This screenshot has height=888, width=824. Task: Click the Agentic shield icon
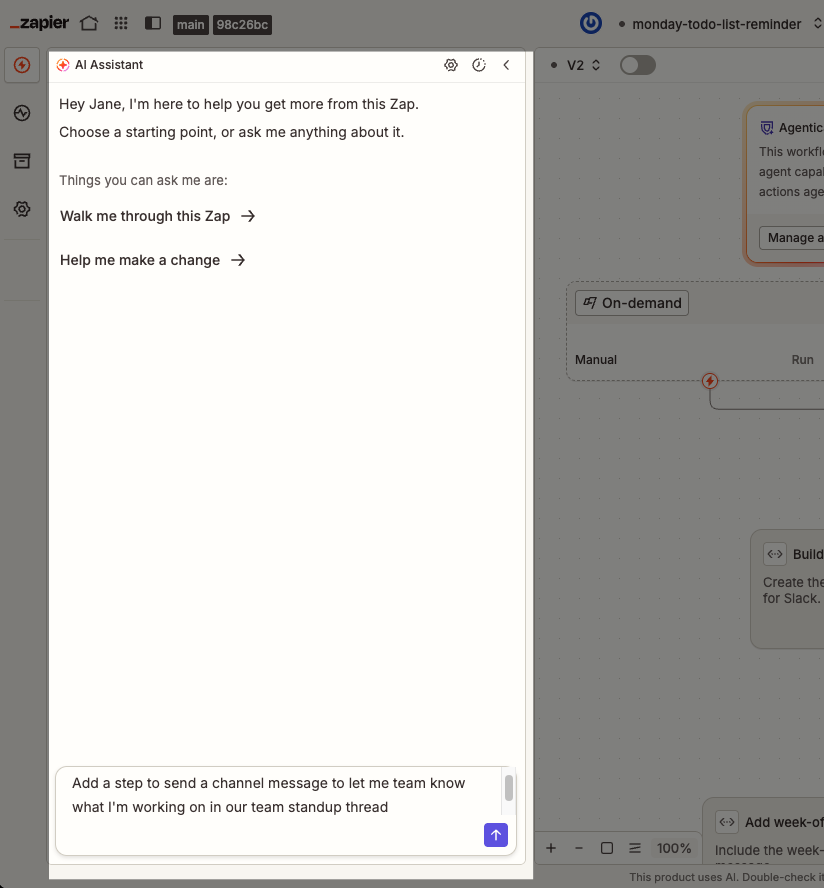767,128
